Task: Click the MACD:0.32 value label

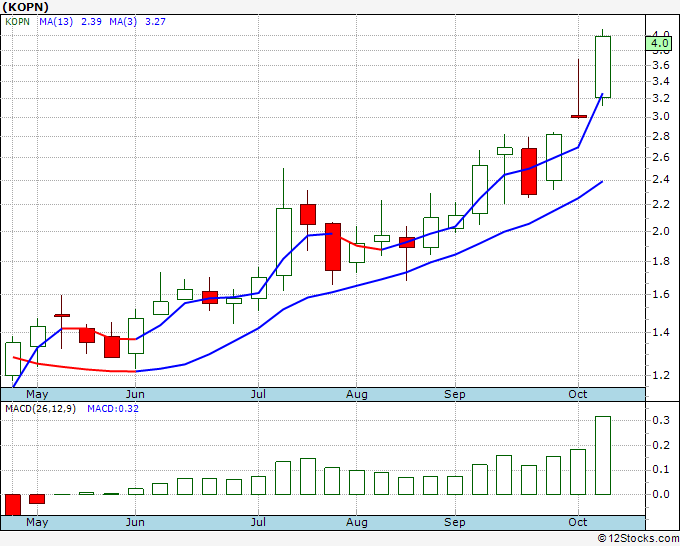Action: pos(112,408)
